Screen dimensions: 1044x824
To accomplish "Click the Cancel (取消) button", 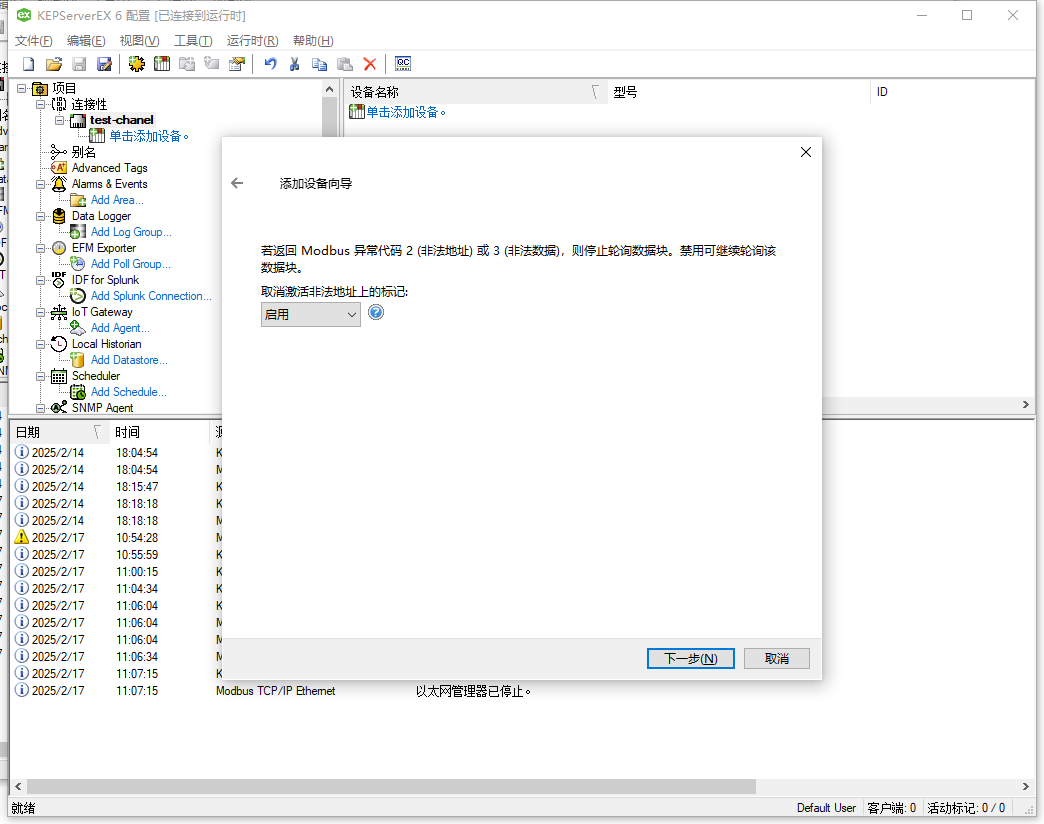I will pyautogui.click(x=776, y=658).
